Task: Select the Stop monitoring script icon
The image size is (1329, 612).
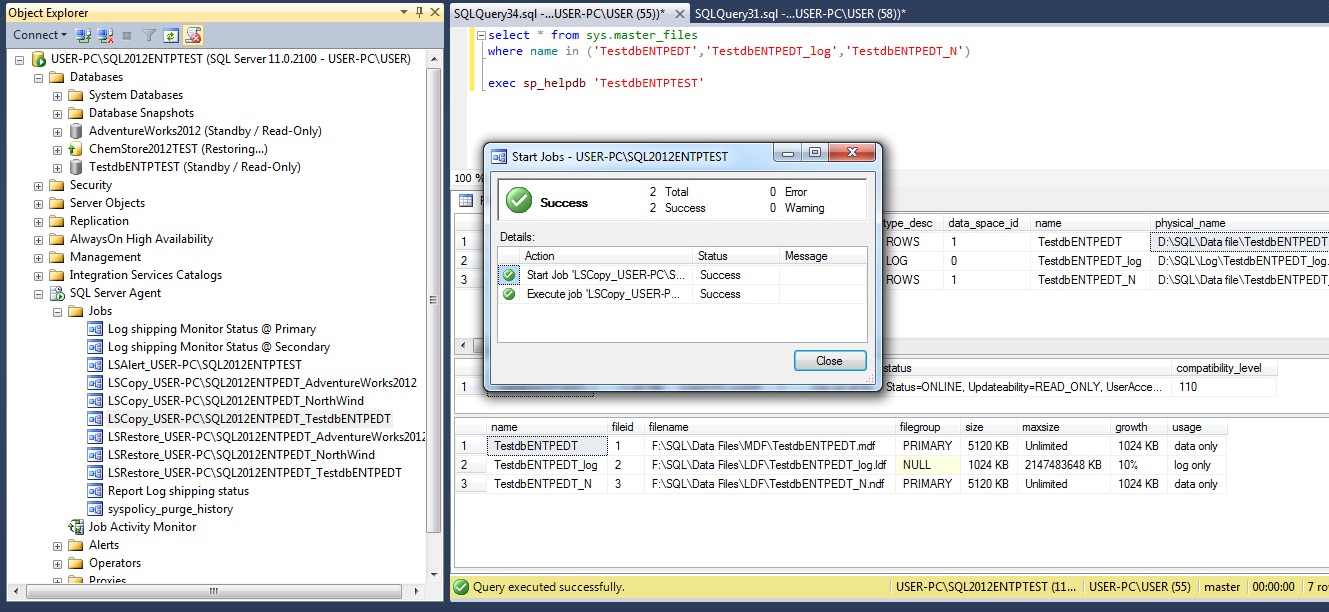Action: 194,34
